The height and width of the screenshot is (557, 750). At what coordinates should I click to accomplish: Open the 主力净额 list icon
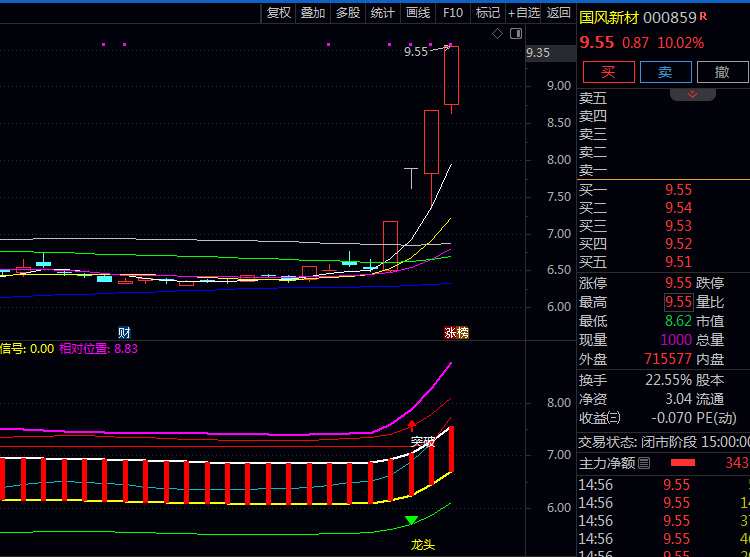[644, 463]
